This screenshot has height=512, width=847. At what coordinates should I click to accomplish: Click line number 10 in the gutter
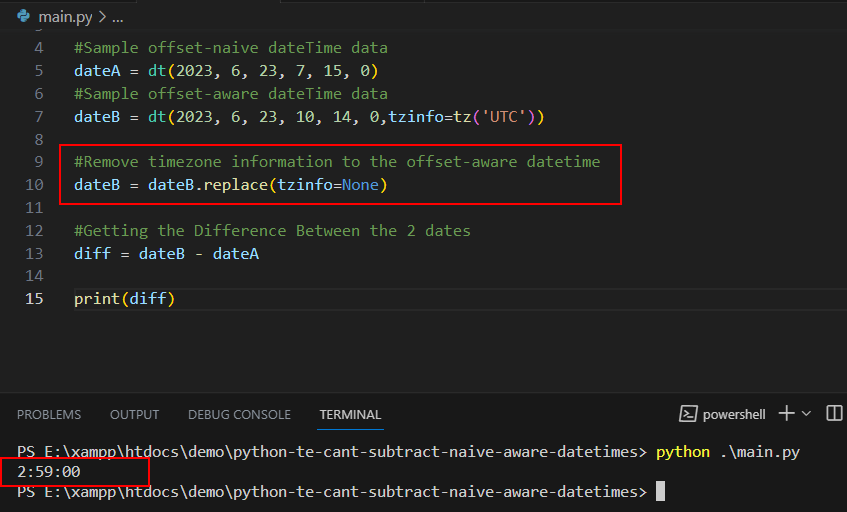(x=34, y=185)
